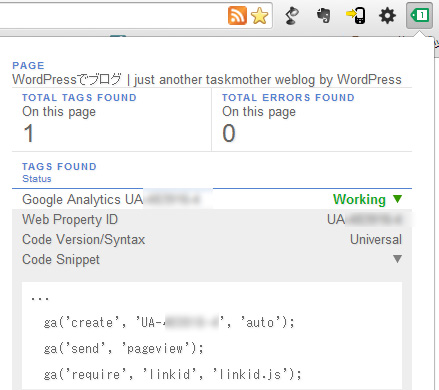Click the ga create line in the snippet
439x390 pixels.
(x=169, y=322)
